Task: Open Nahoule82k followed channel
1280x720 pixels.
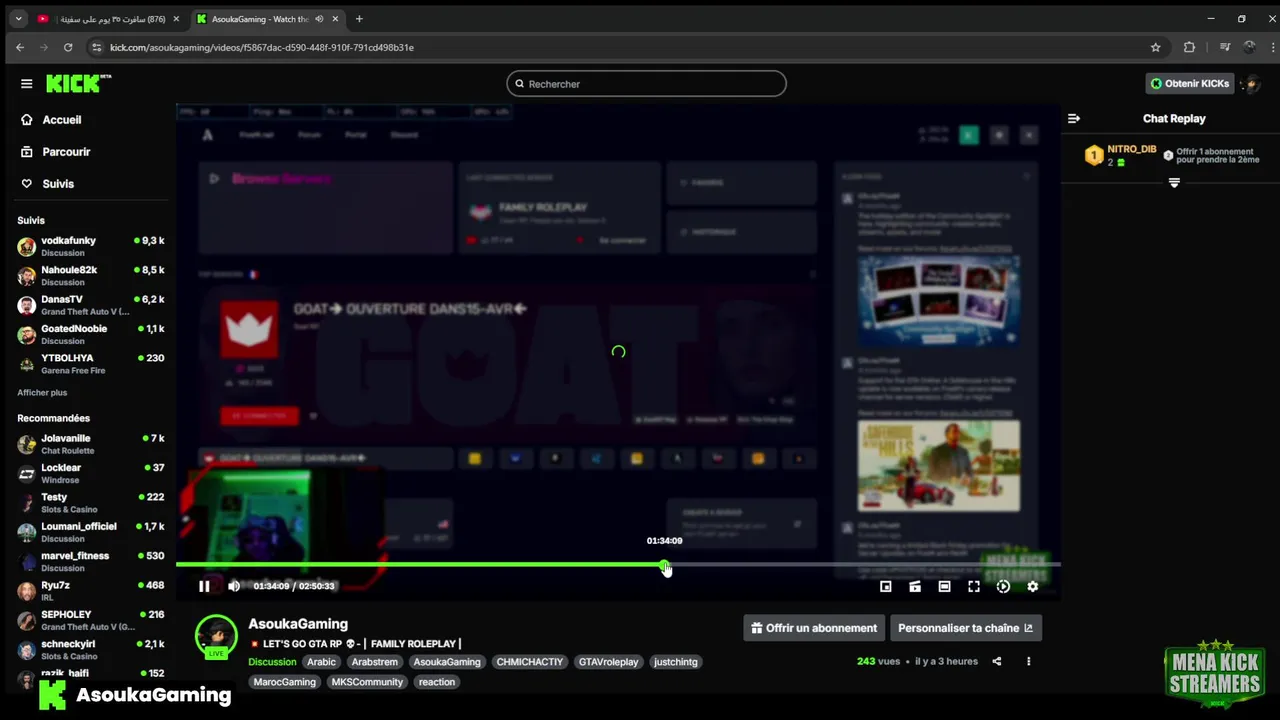Action: pos(90,275)
